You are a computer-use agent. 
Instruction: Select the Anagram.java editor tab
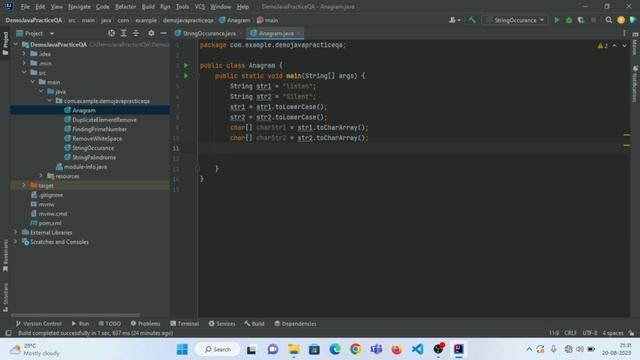[276, 33]
